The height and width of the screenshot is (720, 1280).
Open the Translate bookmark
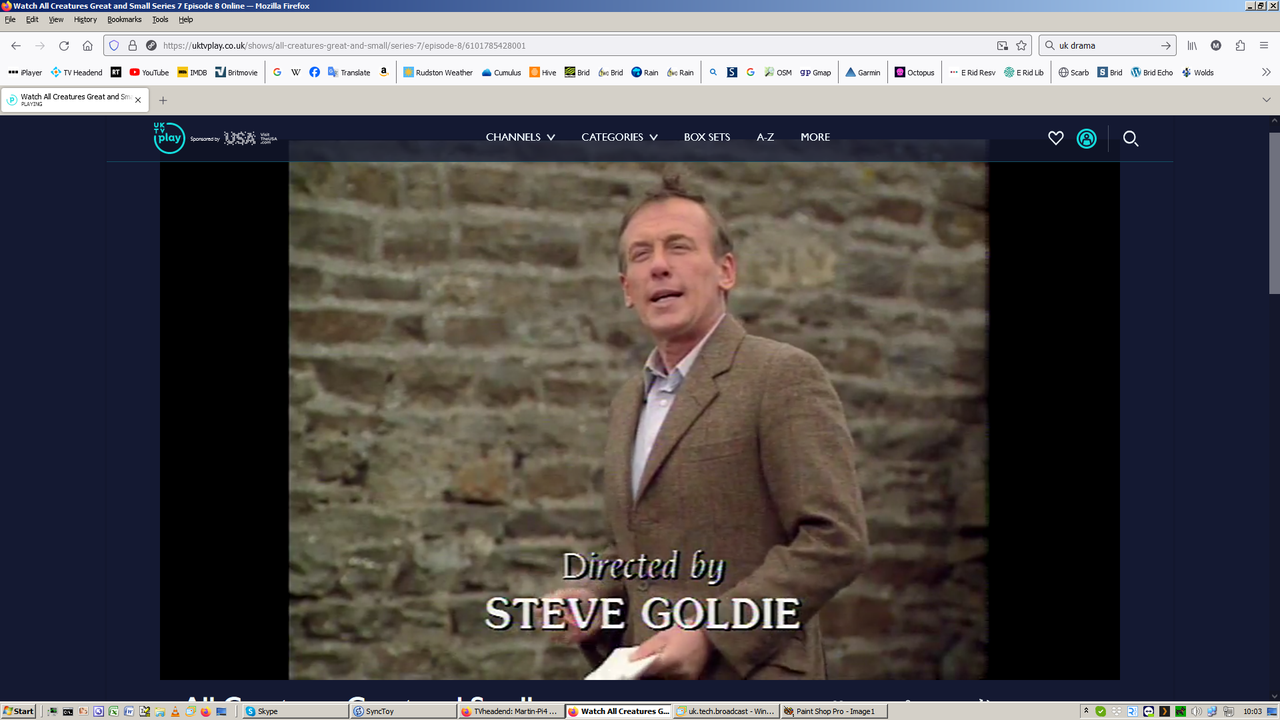tap(348, 72)
